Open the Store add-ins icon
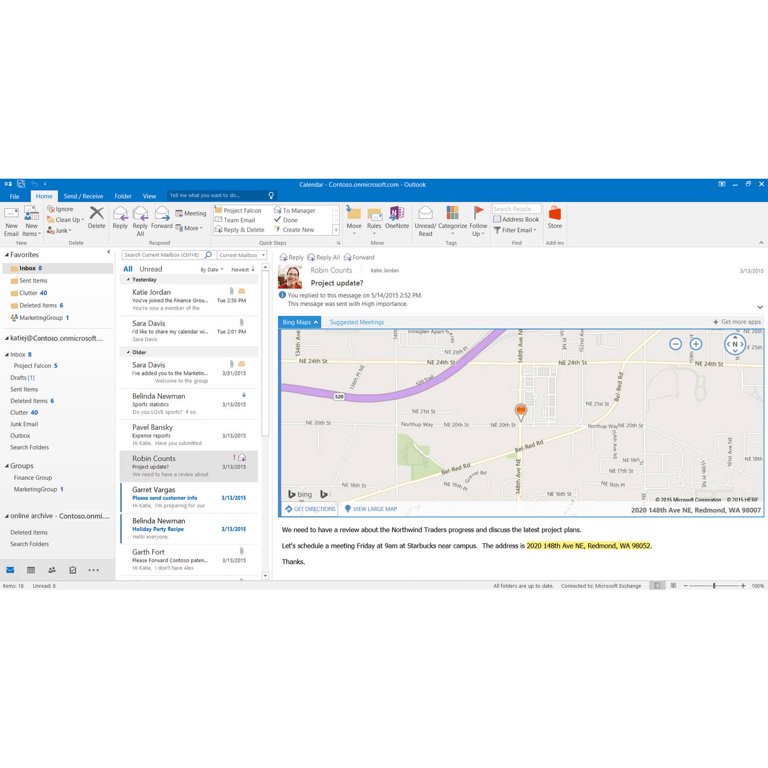 [x=554, y=217]
